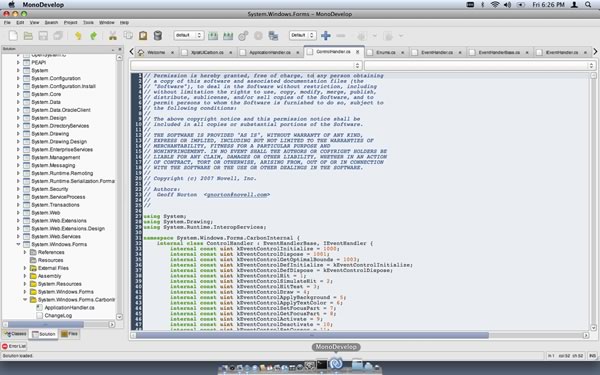Viewport: 600px width, 375px height.
Task: Close the Welcome tab
Action: [172, 52]
